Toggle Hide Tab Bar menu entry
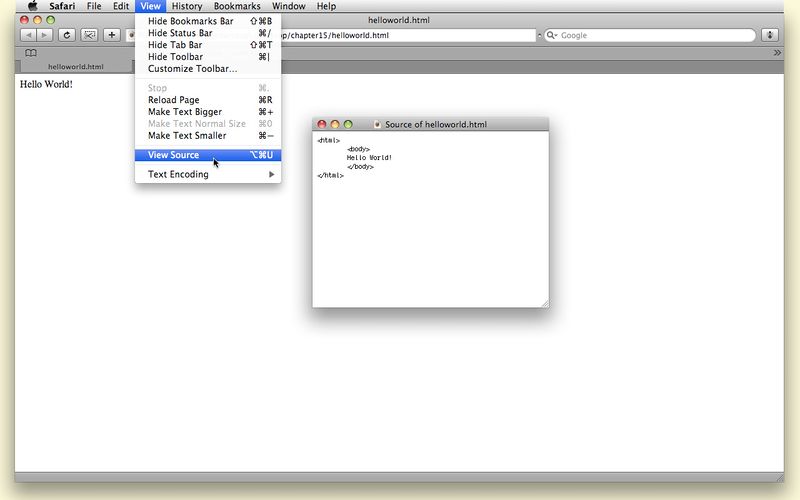 (175, 45)
